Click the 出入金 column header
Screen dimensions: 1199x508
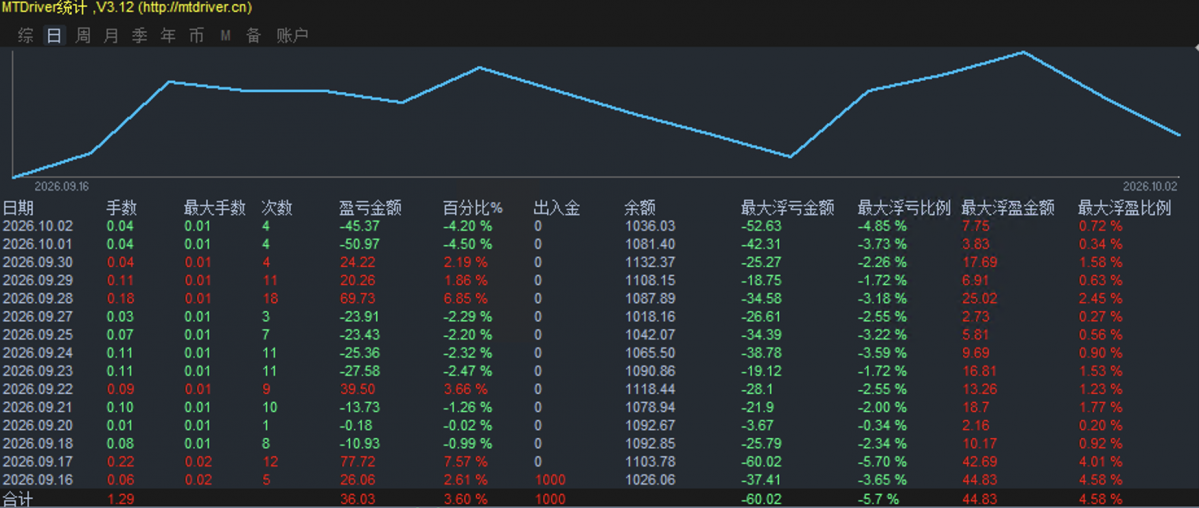(557, 208)
